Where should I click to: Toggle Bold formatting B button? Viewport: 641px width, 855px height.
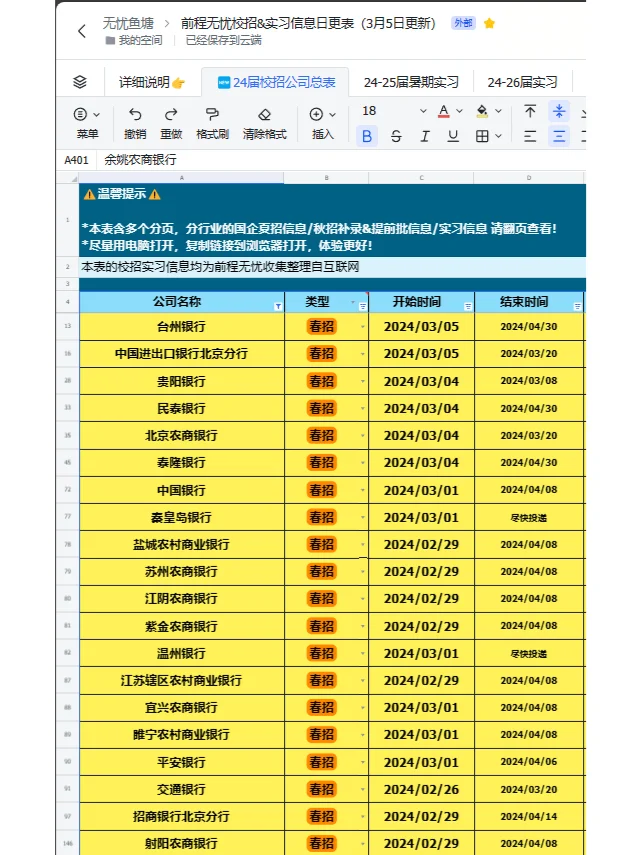point(367,136)
